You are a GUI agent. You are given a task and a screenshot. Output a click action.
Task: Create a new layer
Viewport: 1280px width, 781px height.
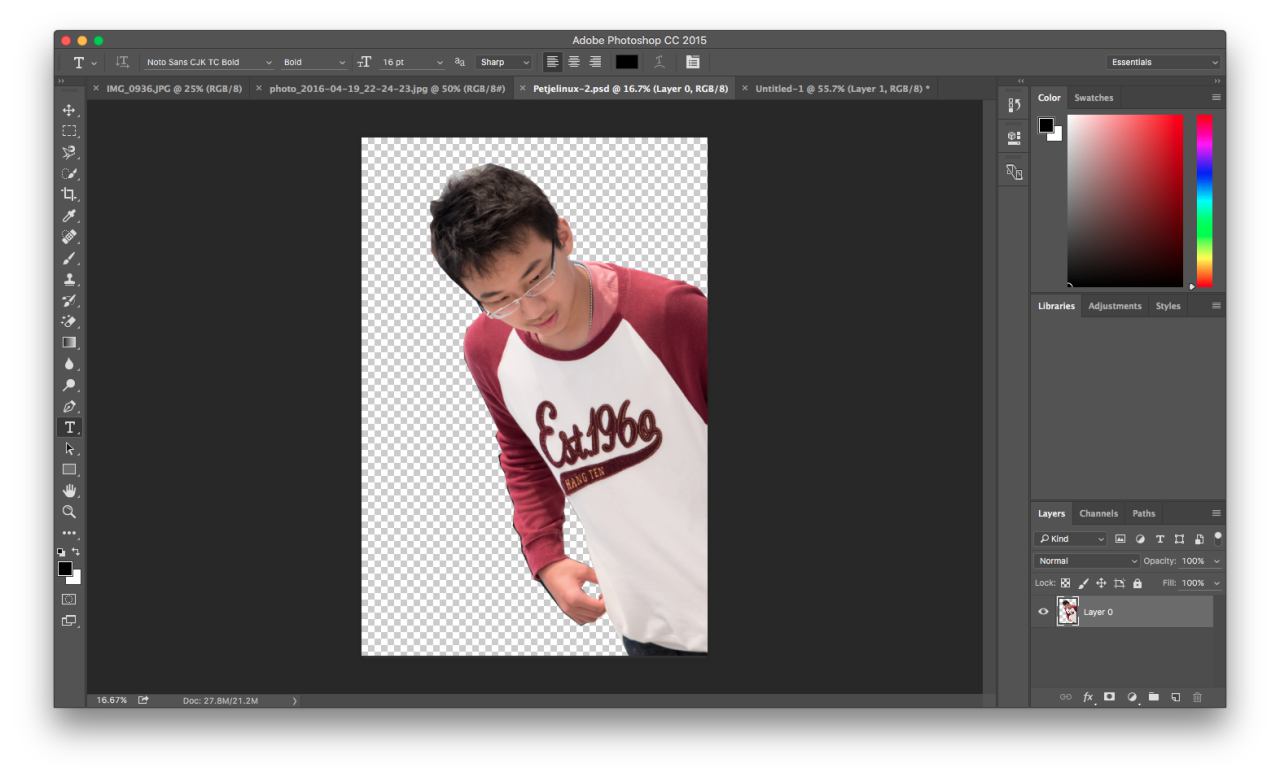tap(1175, 696)
